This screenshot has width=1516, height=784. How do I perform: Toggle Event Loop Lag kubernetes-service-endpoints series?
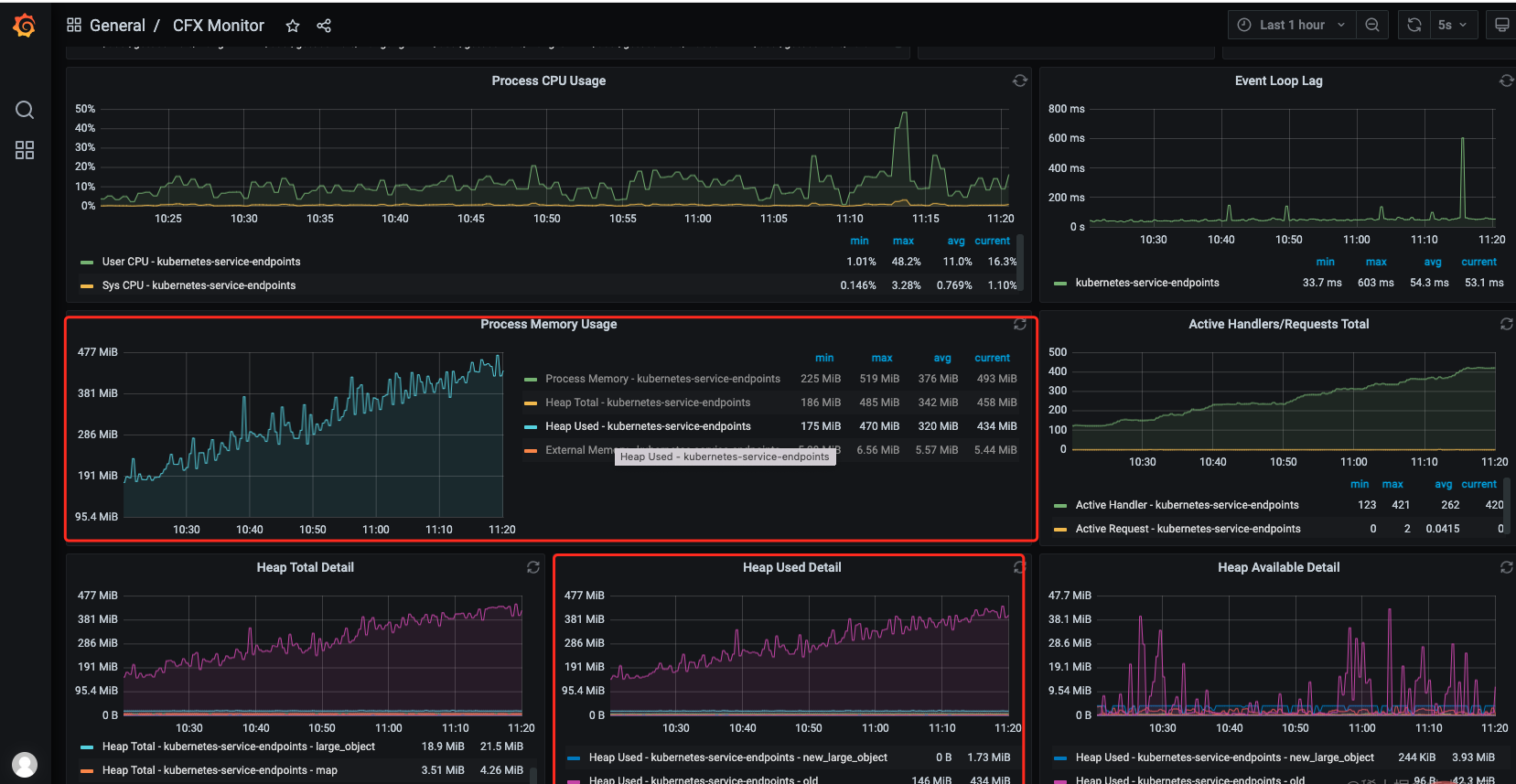coord(1147,283)
